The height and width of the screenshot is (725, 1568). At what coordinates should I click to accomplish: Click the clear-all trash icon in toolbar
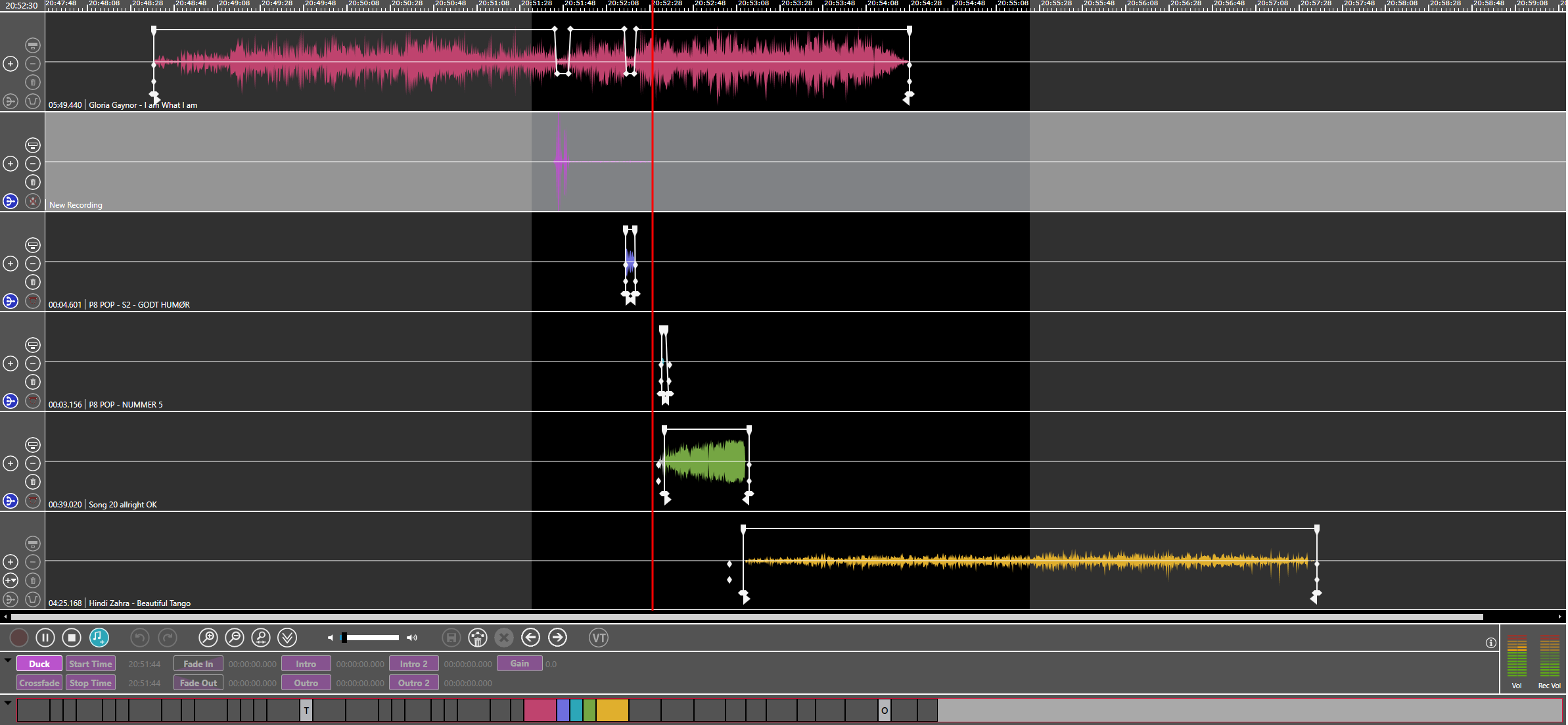point(478,638)
